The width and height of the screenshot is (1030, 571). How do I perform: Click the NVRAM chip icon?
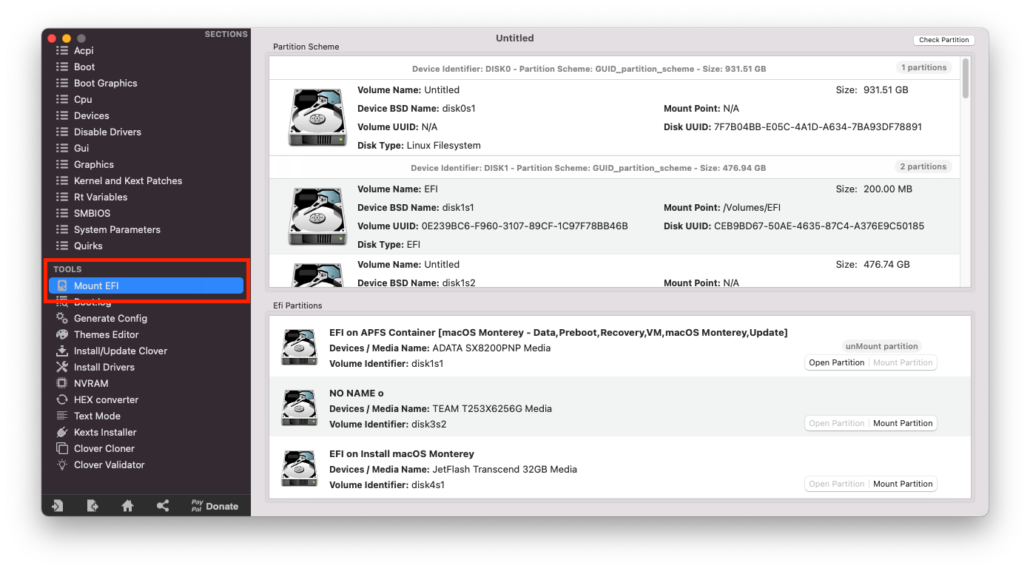coord(62,383)
